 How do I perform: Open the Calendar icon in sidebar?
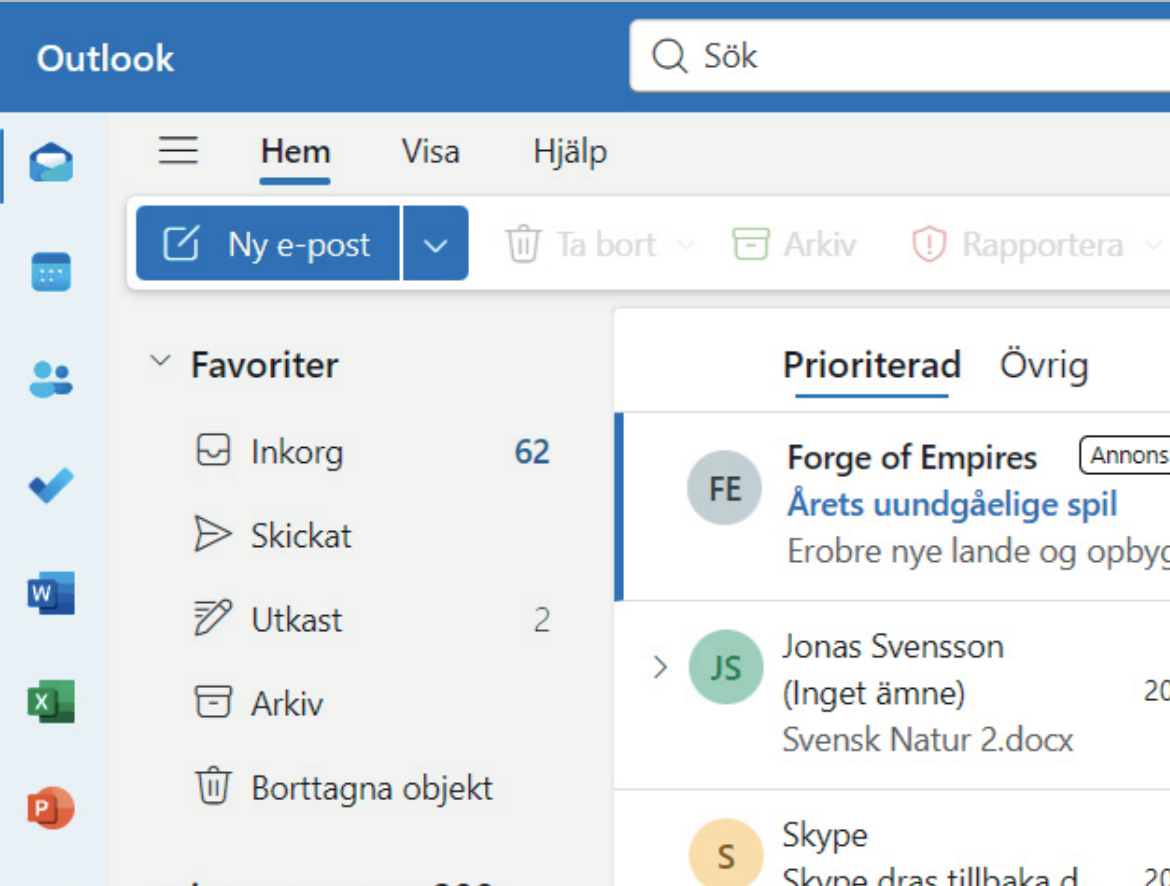tap(51, 271)
